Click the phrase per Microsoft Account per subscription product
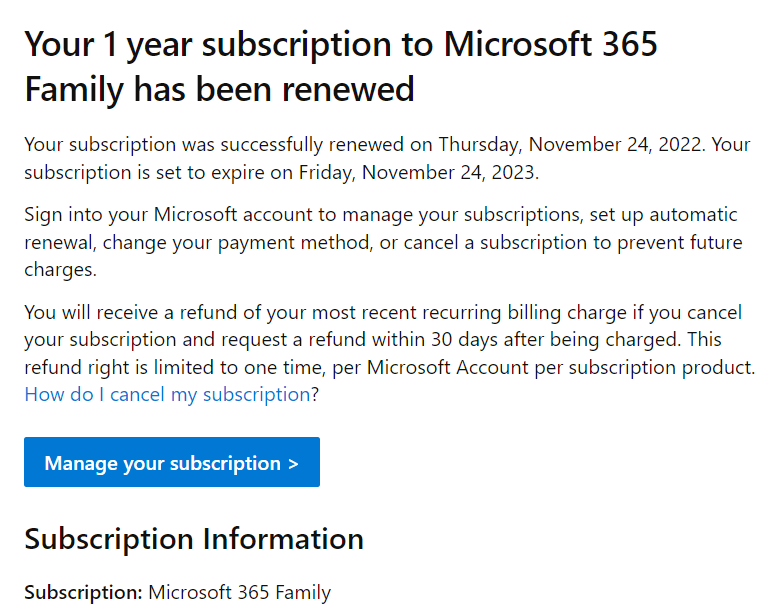Viewport: 777px width, 612px height. (543, 368)
